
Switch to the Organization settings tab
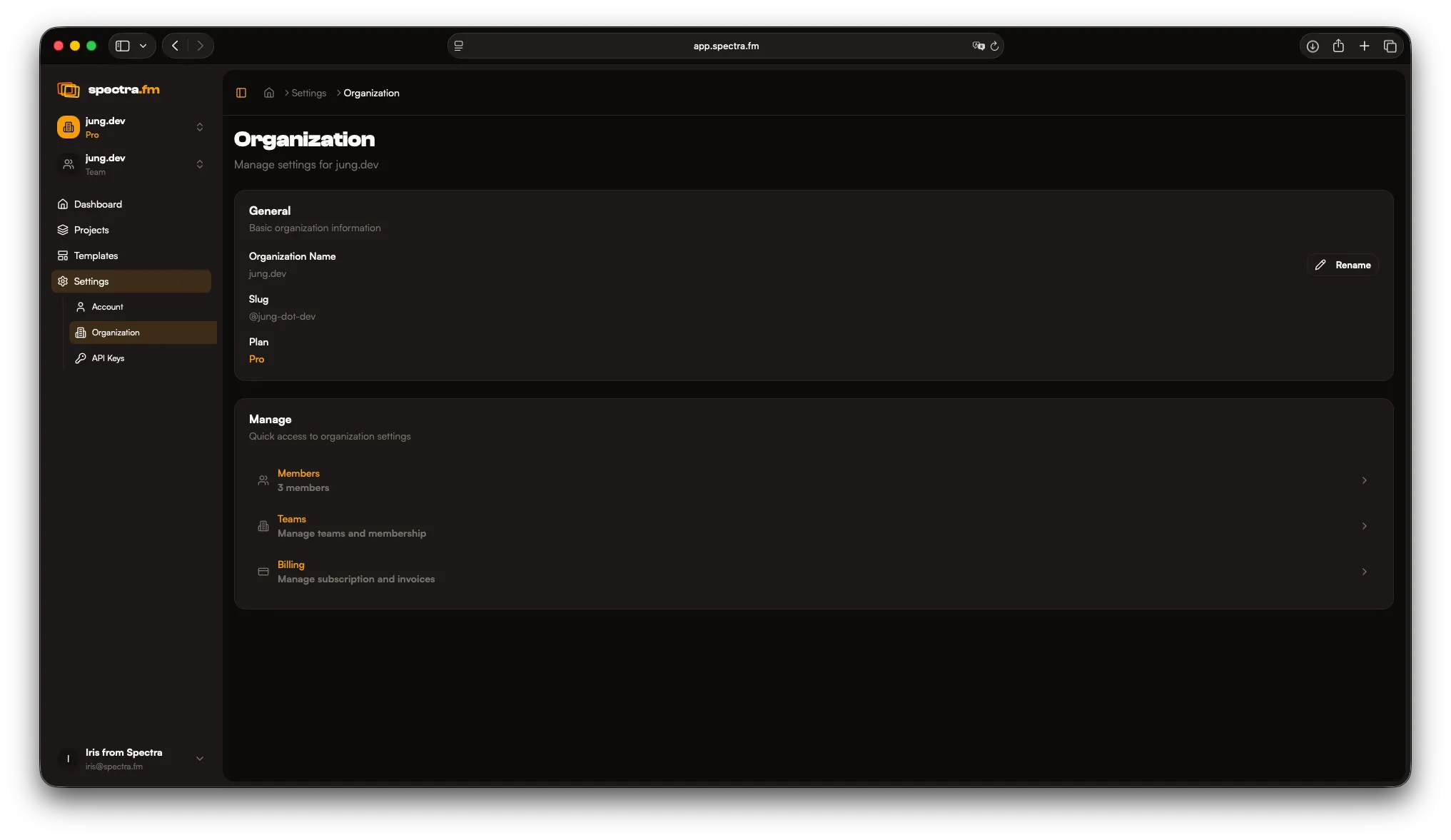(116, 332)
